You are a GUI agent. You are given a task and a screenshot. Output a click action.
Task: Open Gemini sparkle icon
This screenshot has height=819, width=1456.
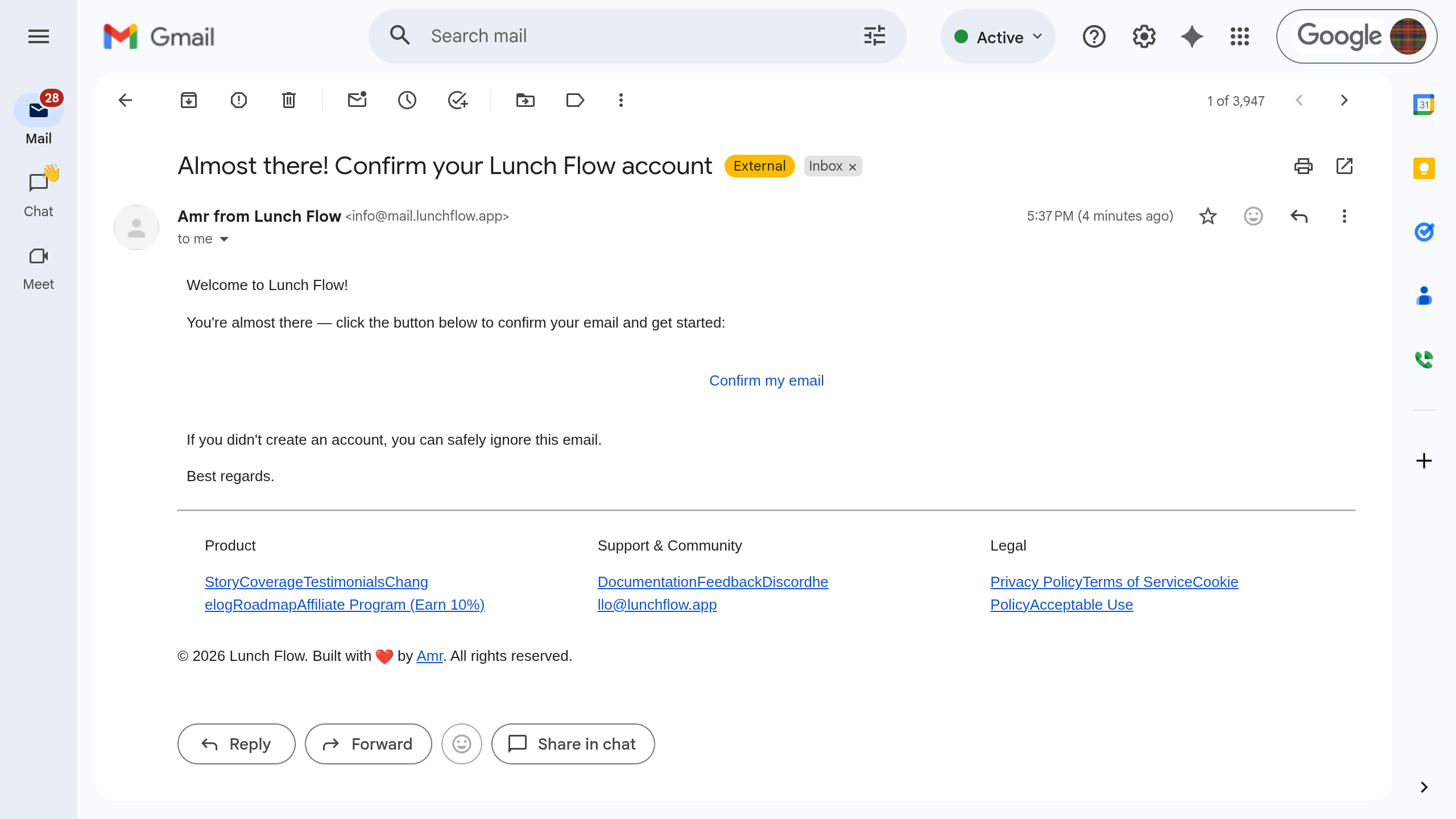[x=1191, y=36]
